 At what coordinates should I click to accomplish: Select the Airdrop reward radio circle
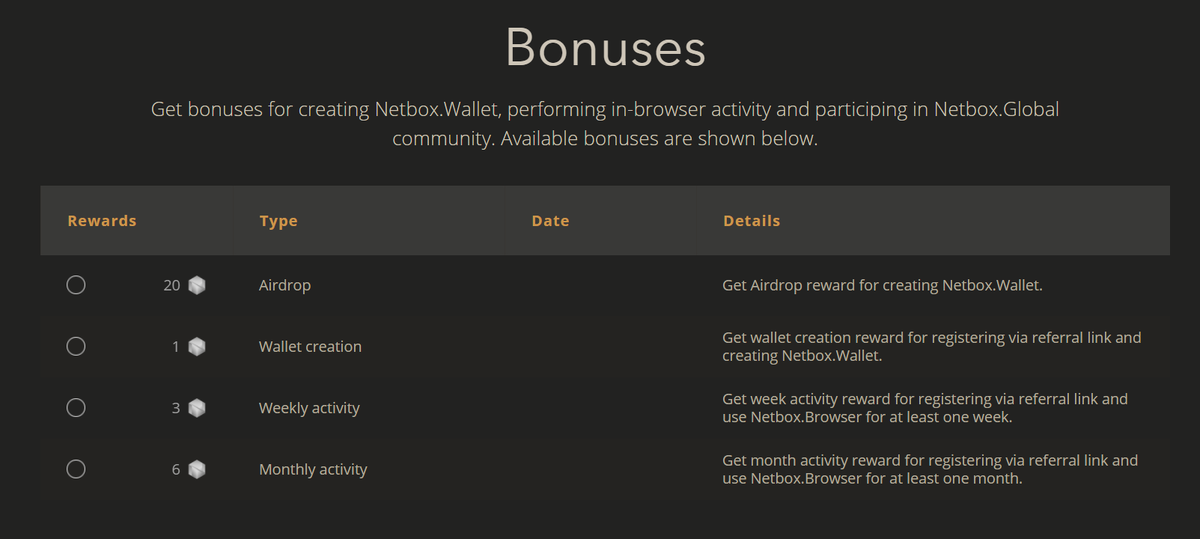[x=76, y=285]
